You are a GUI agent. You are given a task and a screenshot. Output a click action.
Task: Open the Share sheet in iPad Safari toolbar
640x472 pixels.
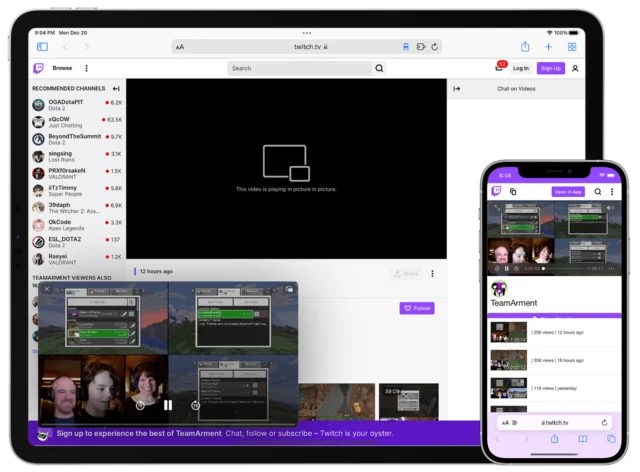pyautogui.click(x=525, y=47)
